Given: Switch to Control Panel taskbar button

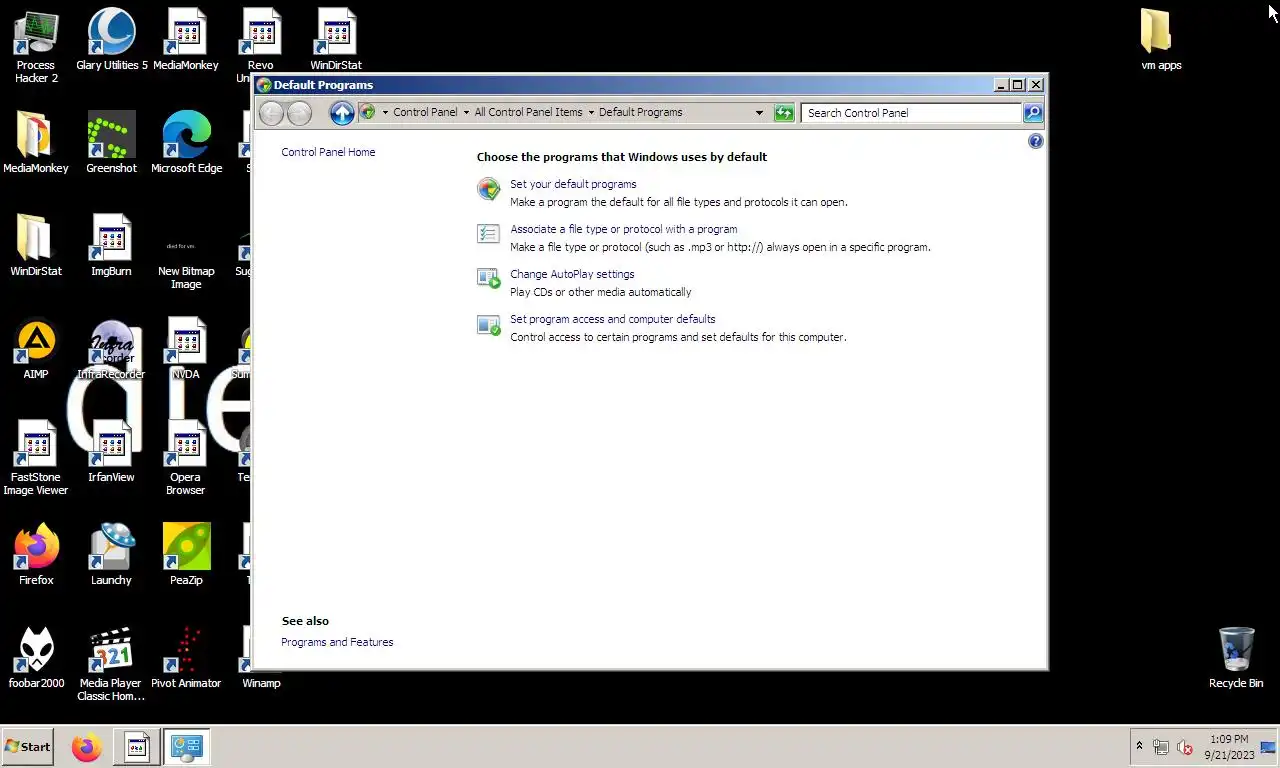Looking at the screenshot, I should 186,747.
